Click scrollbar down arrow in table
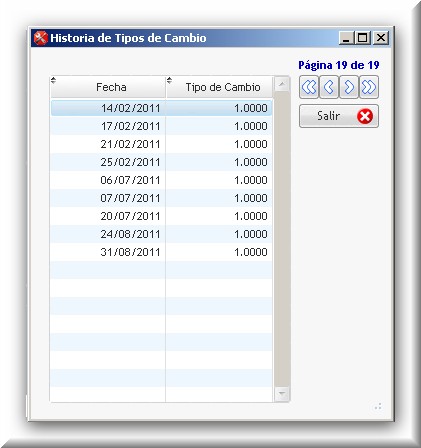Viewport: 421px width, 448px height. point(282,394)
